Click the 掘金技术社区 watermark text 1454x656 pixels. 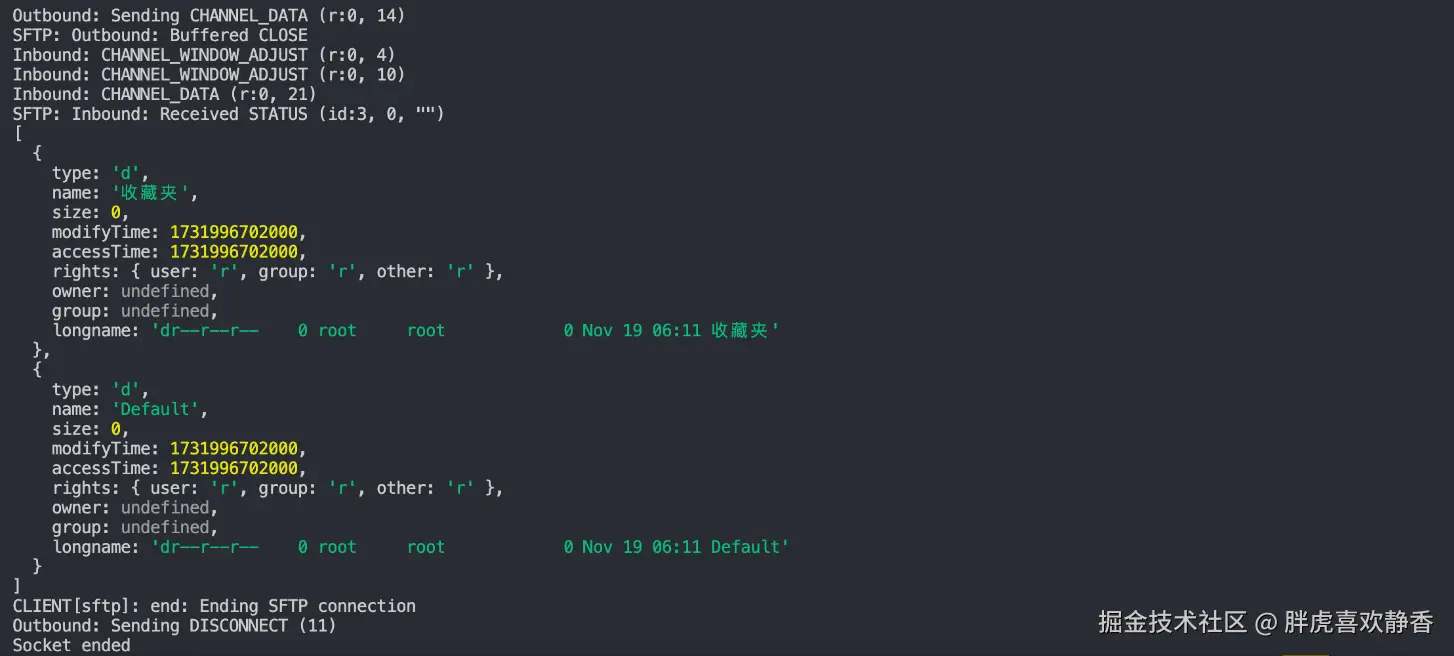point(1172,622)
